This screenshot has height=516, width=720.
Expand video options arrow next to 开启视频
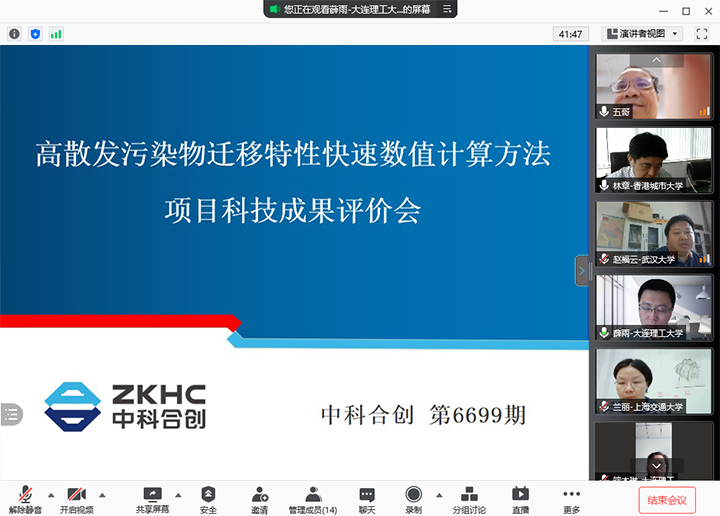pos(102,495)
